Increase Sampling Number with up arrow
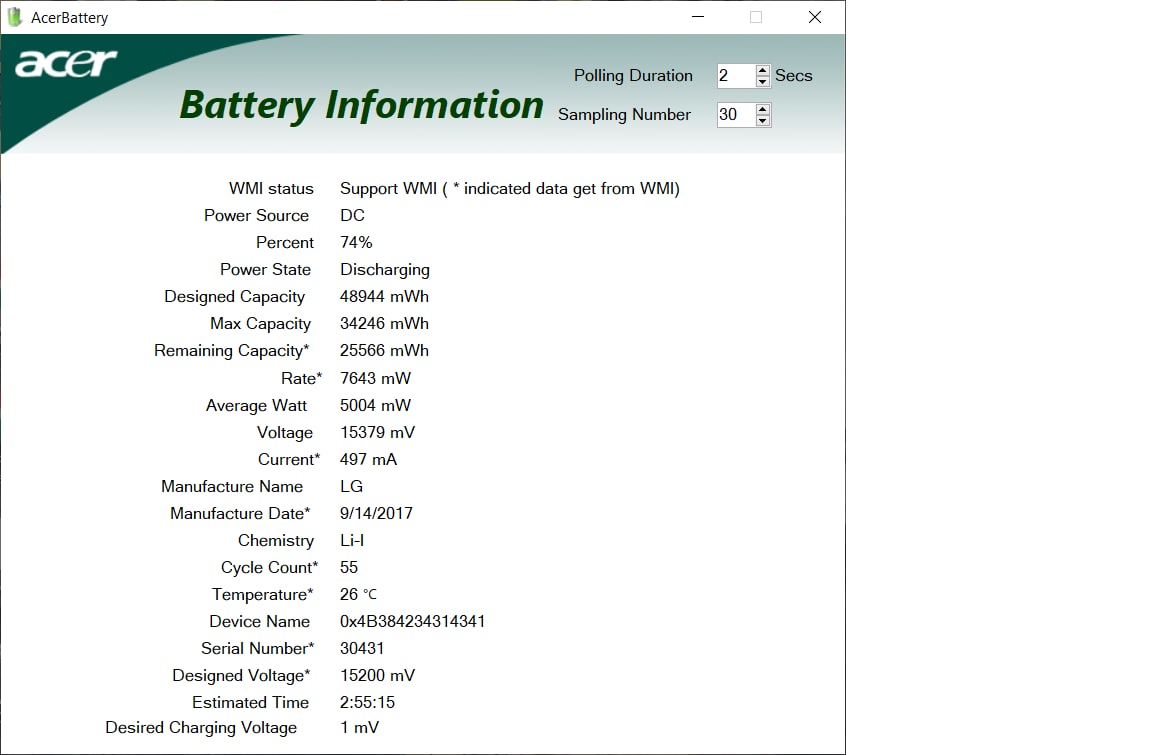 click(x=763, y=109)
